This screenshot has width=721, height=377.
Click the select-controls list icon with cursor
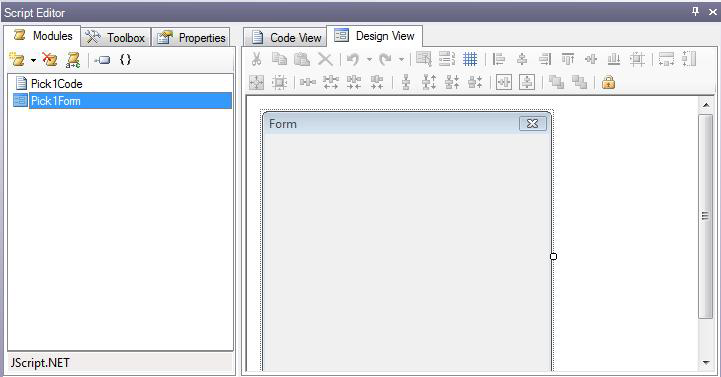(x=423, y=59)
